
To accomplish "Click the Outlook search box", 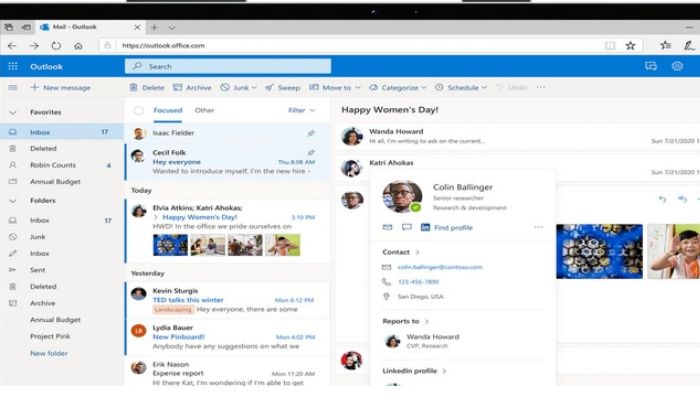I will click(x=228, y=67).
